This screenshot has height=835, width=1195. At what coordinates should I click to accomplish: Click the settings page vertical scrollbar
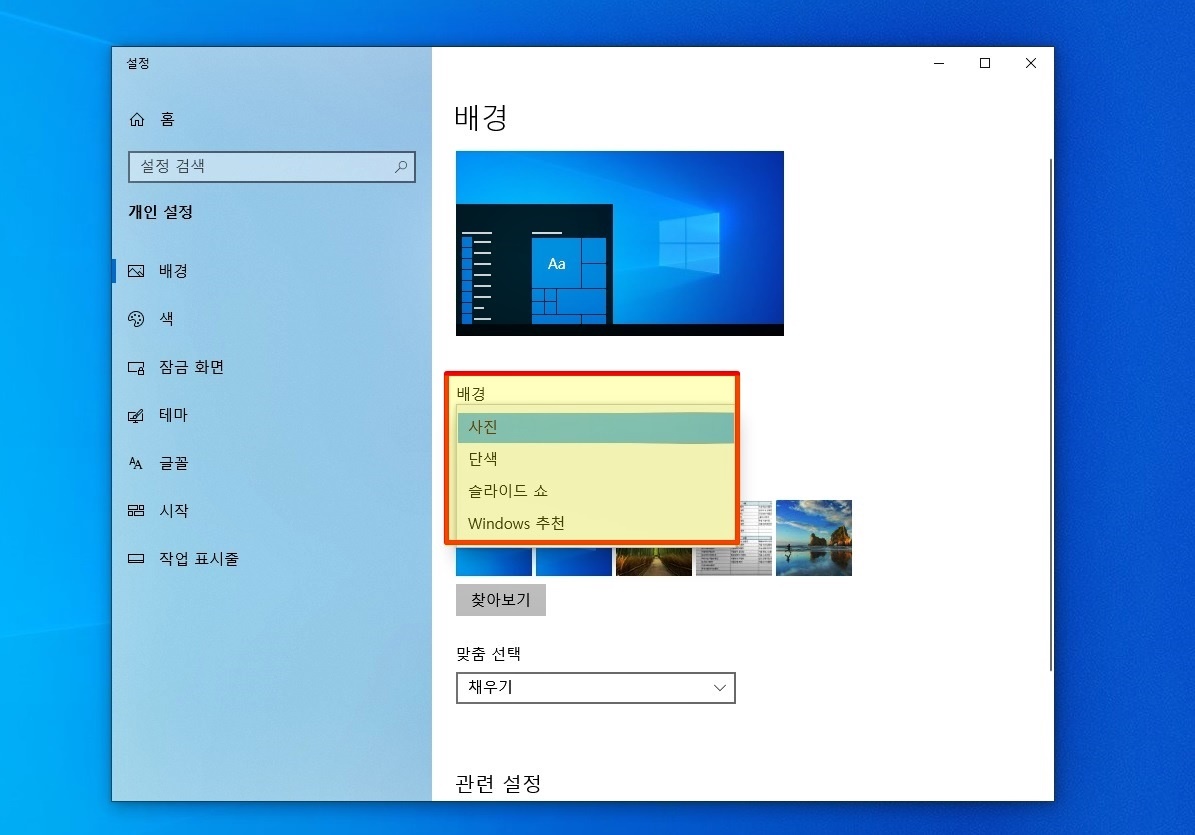[1050, 415]
